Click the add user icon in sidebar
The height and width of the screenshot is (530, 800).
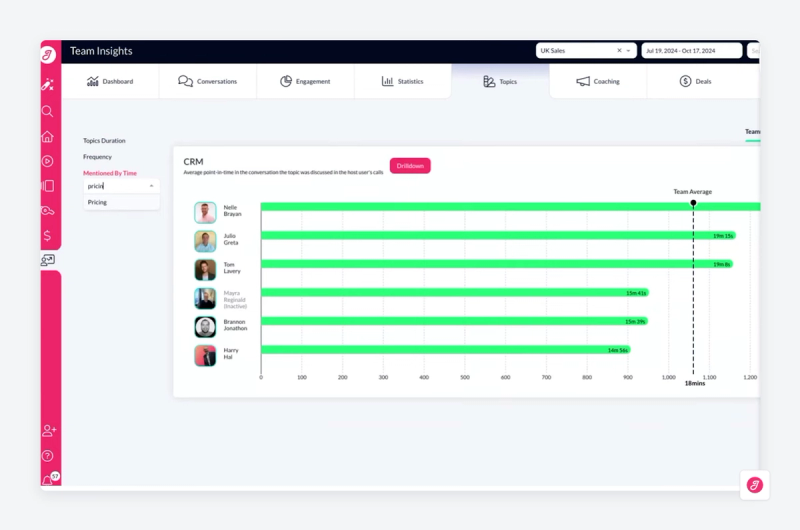click(x=49, y=431)
